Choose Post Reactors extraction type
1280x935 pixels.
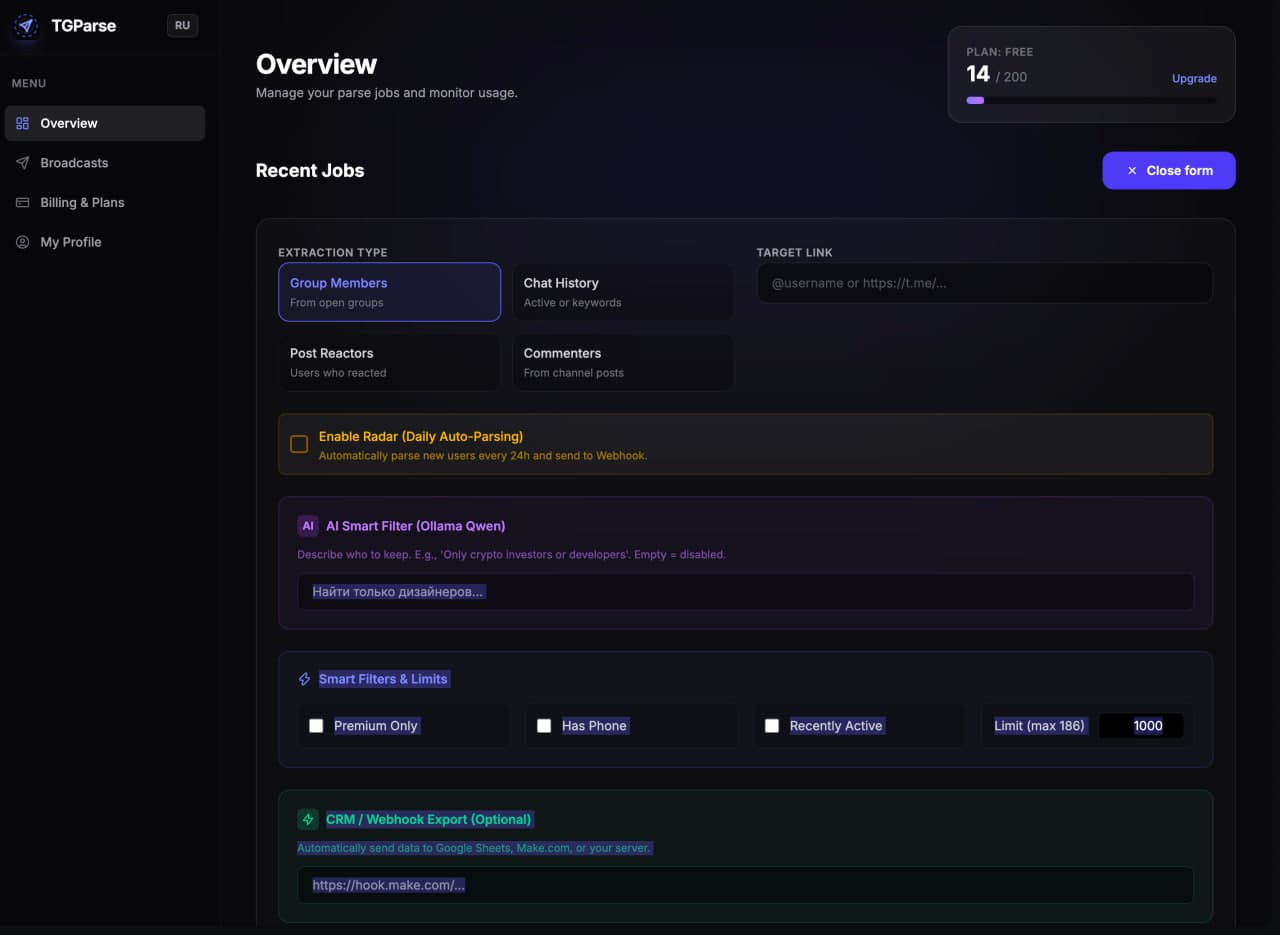click(389, 362)
